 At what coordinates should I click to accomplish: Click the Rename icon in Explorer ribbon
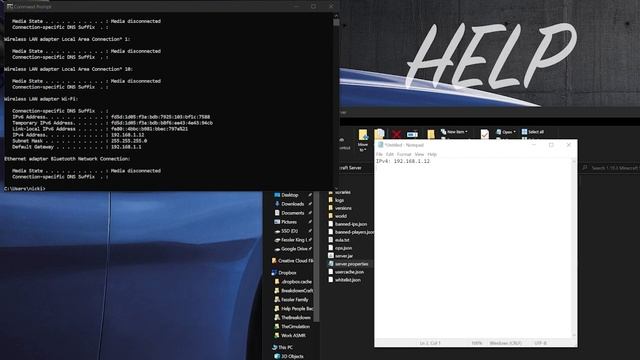(412, 134)
